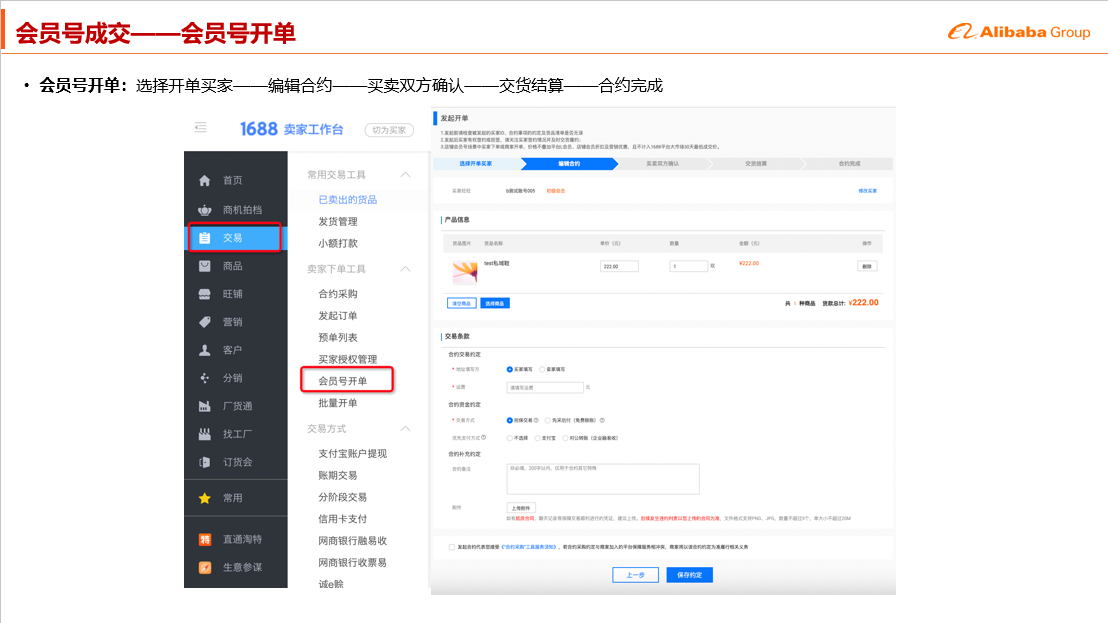Open 网商银行融易收 menu item
The width and height of the screenshot is (1108, 623).
[353, 541]
